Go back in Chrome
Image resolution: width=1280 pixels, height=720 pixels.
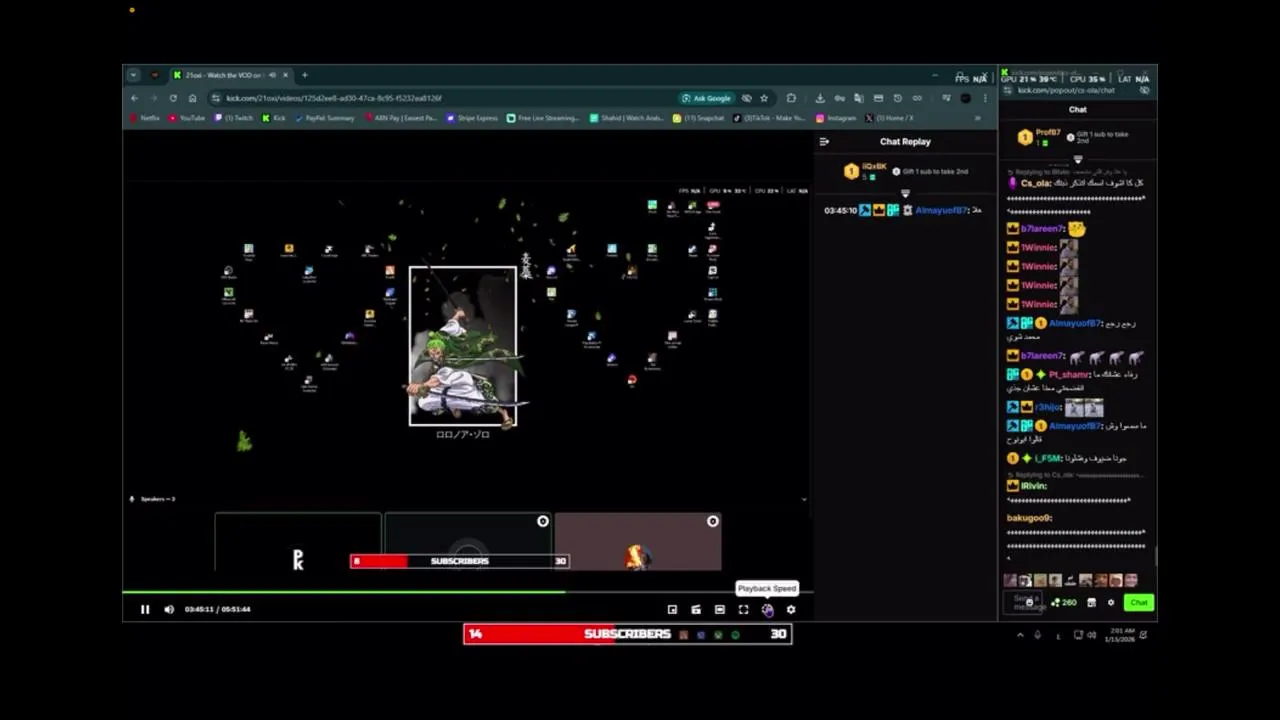[x=134, y=98]
